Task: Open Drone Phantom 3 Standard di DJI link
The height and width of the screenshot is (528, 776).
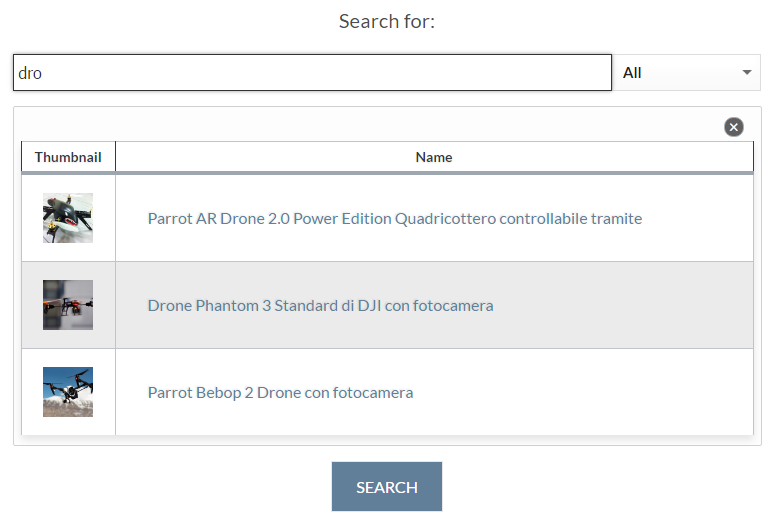Action: [320, 305]
